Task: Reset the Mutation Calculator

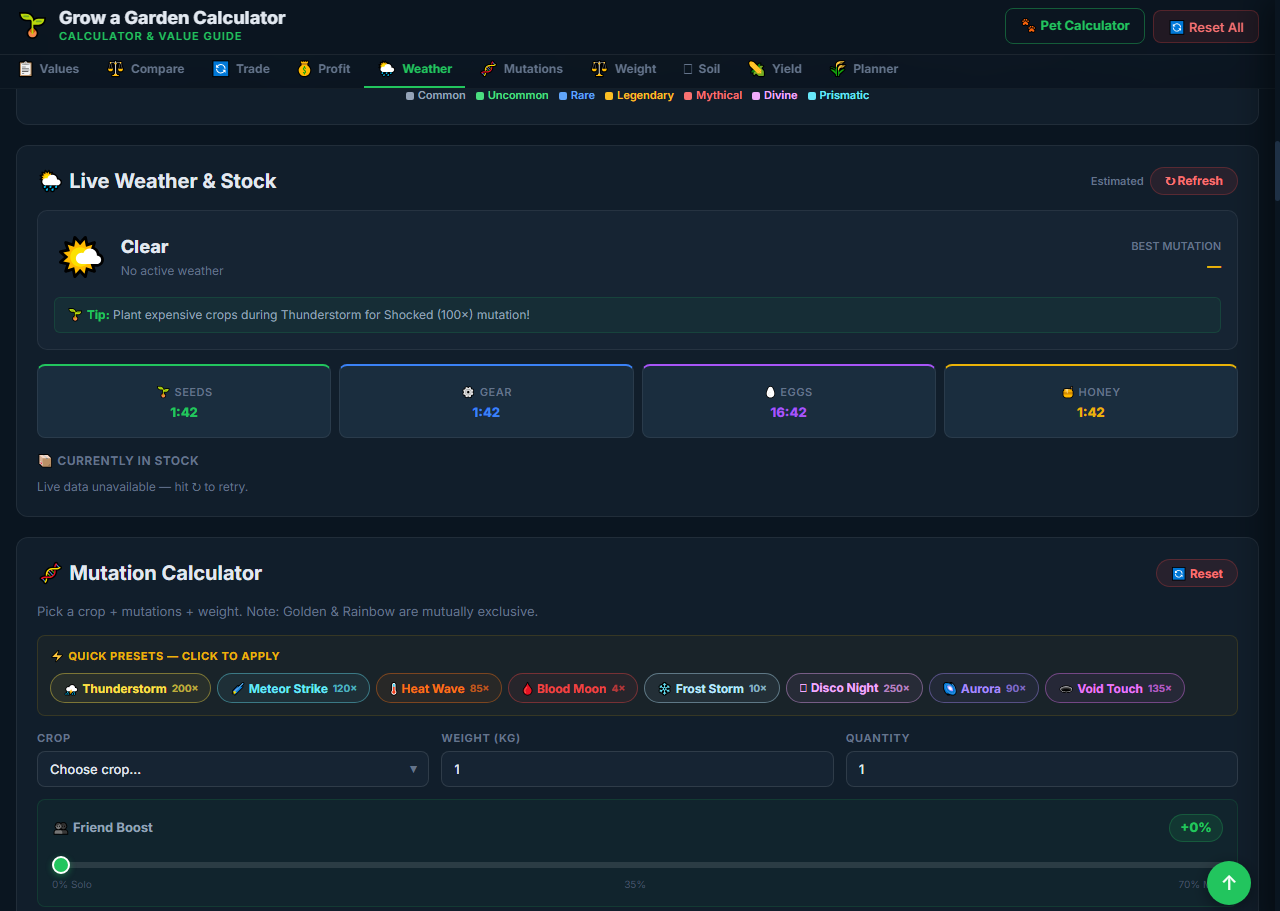Action: click(x=1197, y=573)
